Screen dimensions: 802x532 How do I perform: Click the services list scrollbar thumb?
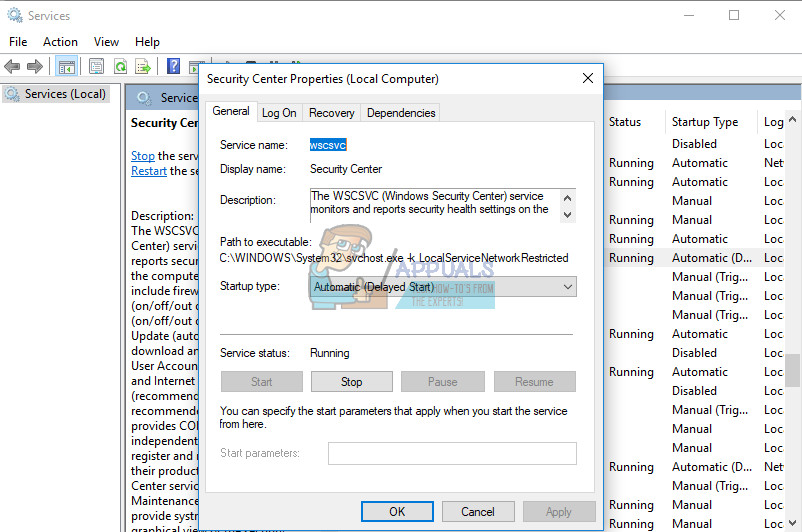click(793, 370)
